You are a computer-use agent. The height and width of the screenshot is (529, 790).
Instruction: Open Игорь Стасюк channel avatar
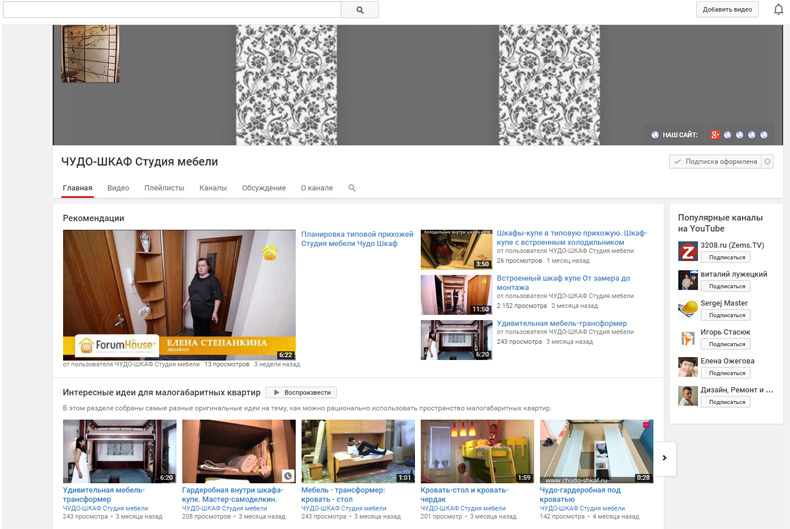[688, 338]
